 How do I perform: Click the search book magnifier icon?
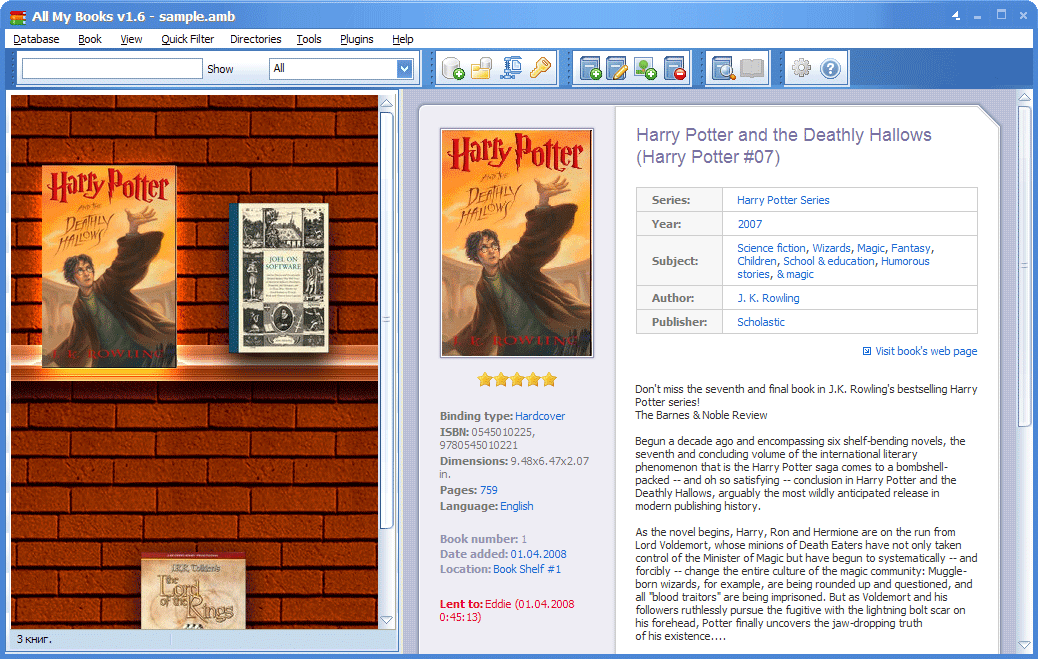[723, 68]
